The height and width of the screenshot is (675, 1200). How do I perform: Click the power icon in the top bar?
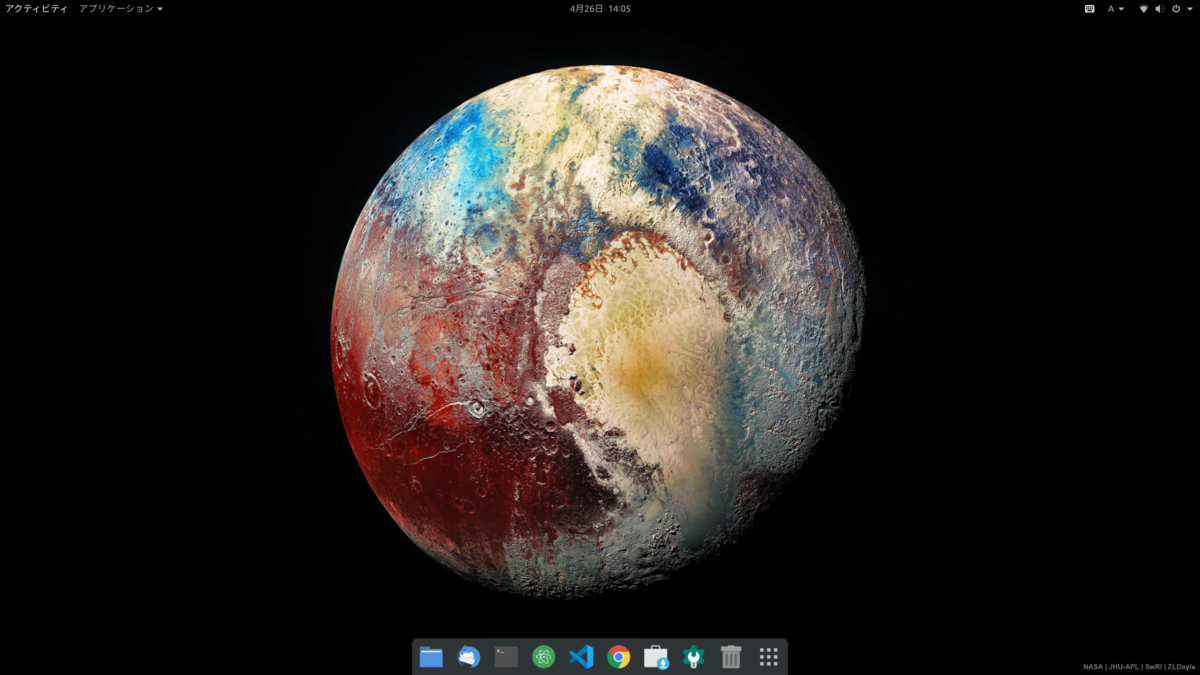click(1176, 8)
